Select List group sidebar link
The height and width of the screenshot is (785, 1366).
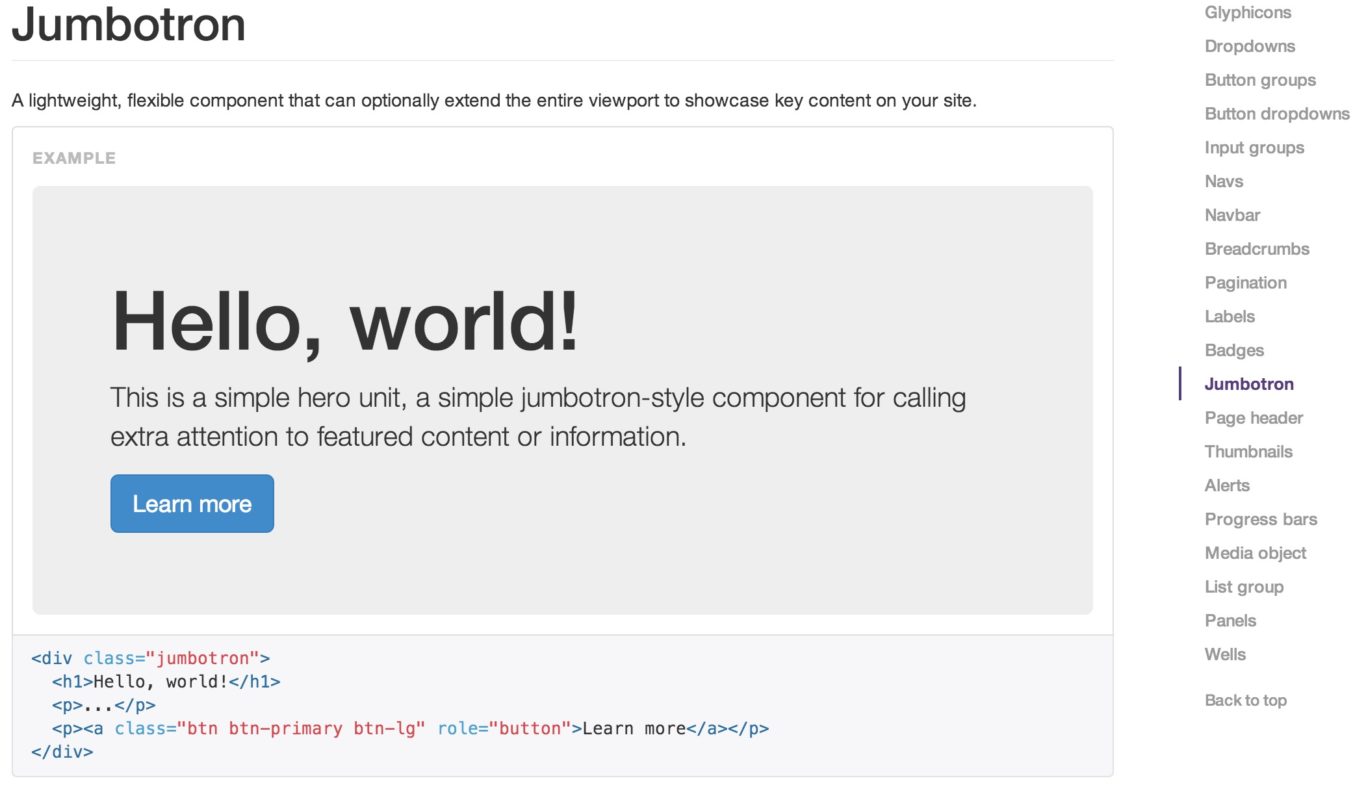pyautogui.click(x=1244, y=587)
